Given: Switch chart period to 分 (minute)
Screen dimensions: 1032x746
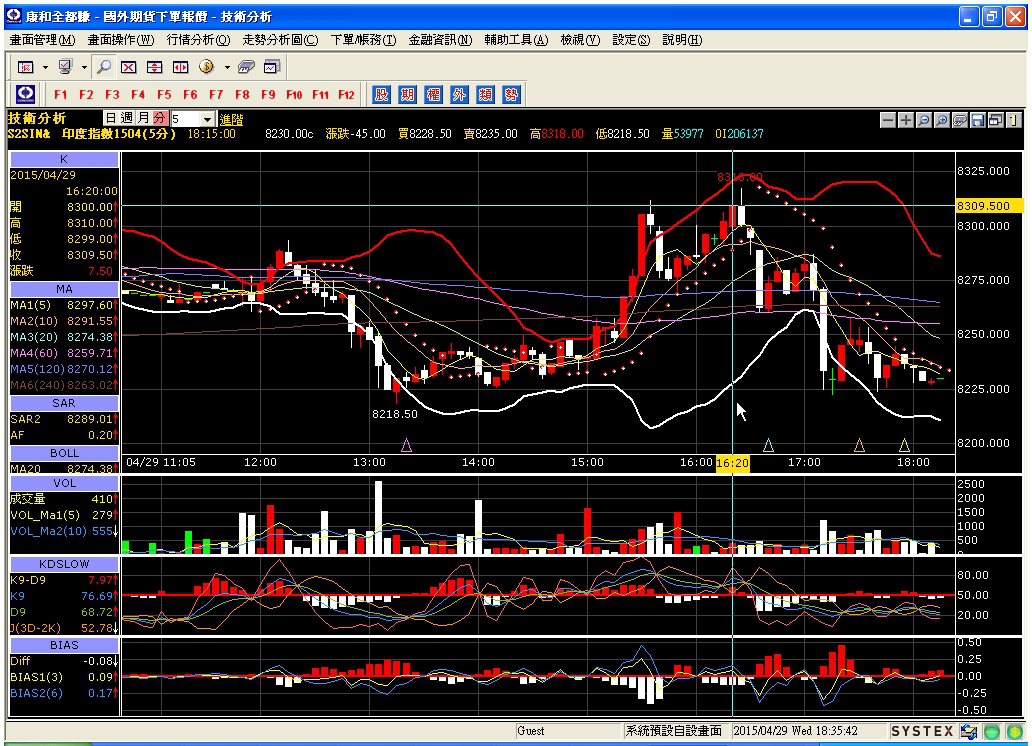Looking at the screenshot, I should [159, 118].
